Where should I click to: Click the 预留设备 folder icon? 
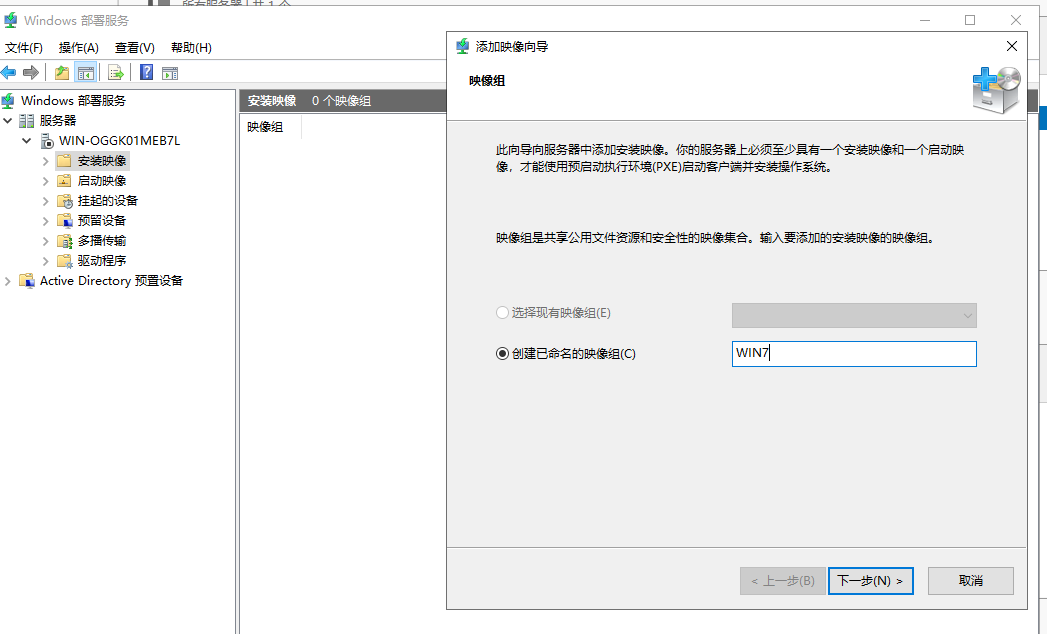tap(65, 220)
